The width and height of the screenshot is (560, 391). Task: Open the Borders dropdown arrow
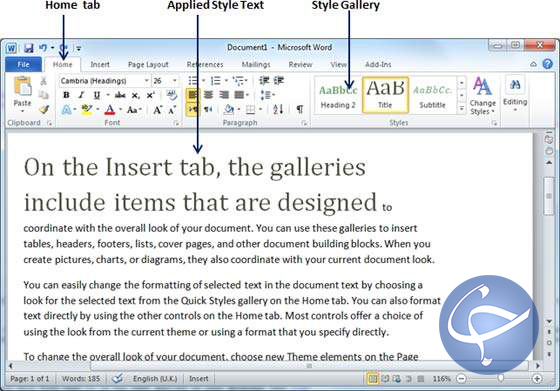pos(260,110)
